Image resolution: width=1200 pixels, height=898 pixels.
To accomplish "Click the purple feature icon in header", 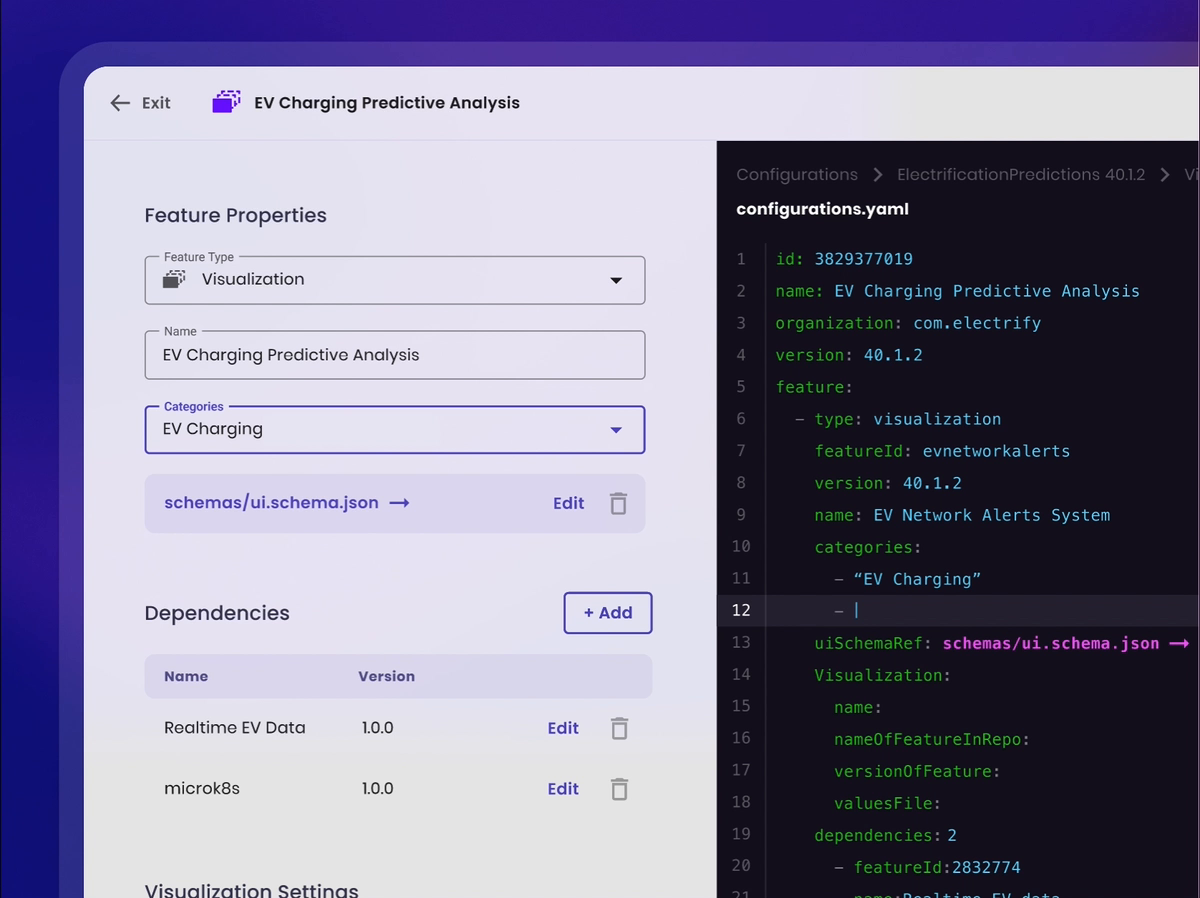I will pyautogui.click(x=227, y=102).
